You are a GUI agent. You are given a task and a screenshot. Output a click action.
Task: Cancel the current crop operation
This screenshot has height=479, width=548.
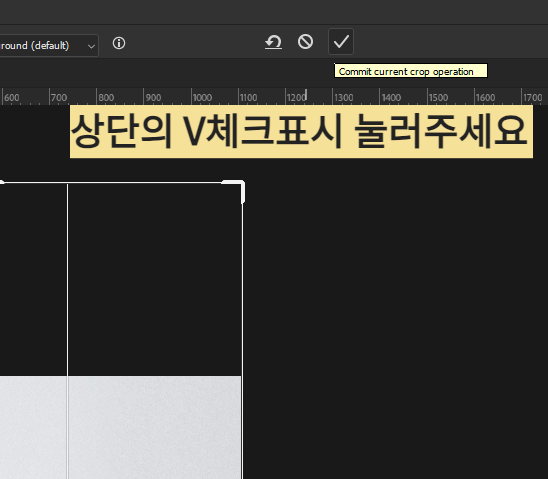[305, 42]
